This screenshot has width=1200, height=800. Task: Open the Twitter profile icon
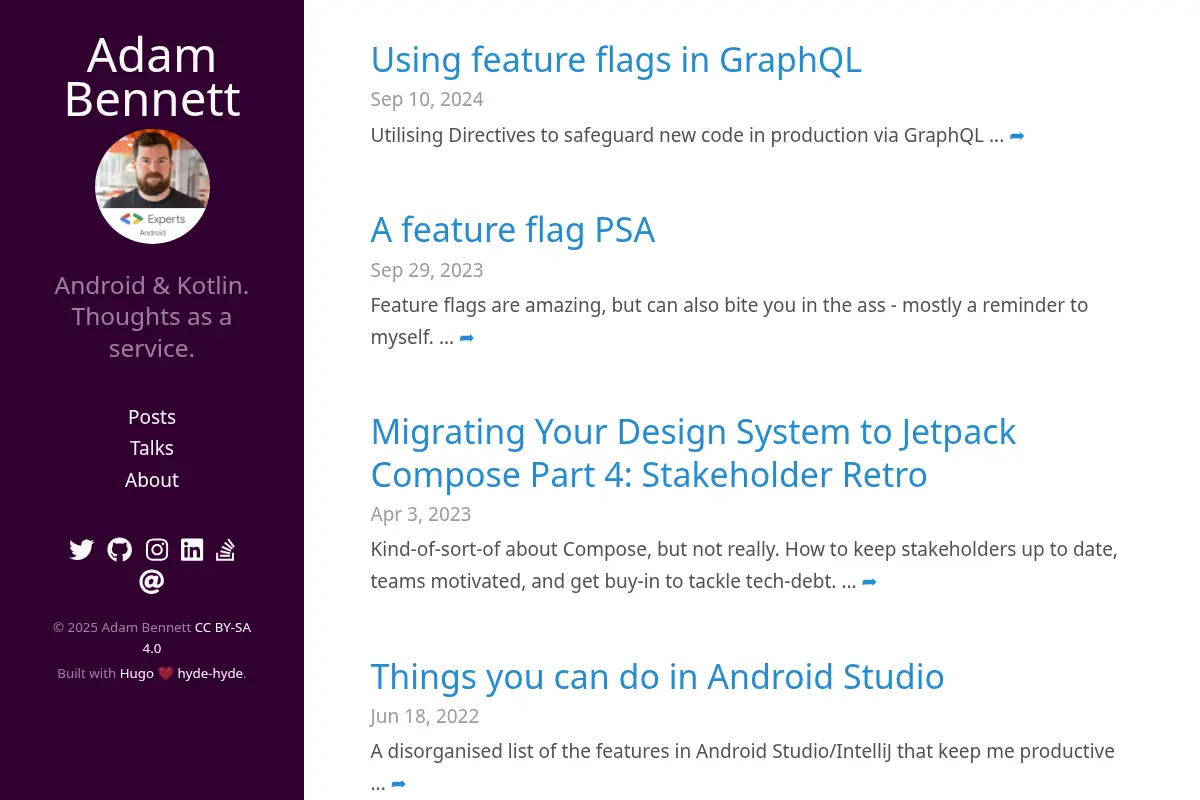[x=82, y=549]
